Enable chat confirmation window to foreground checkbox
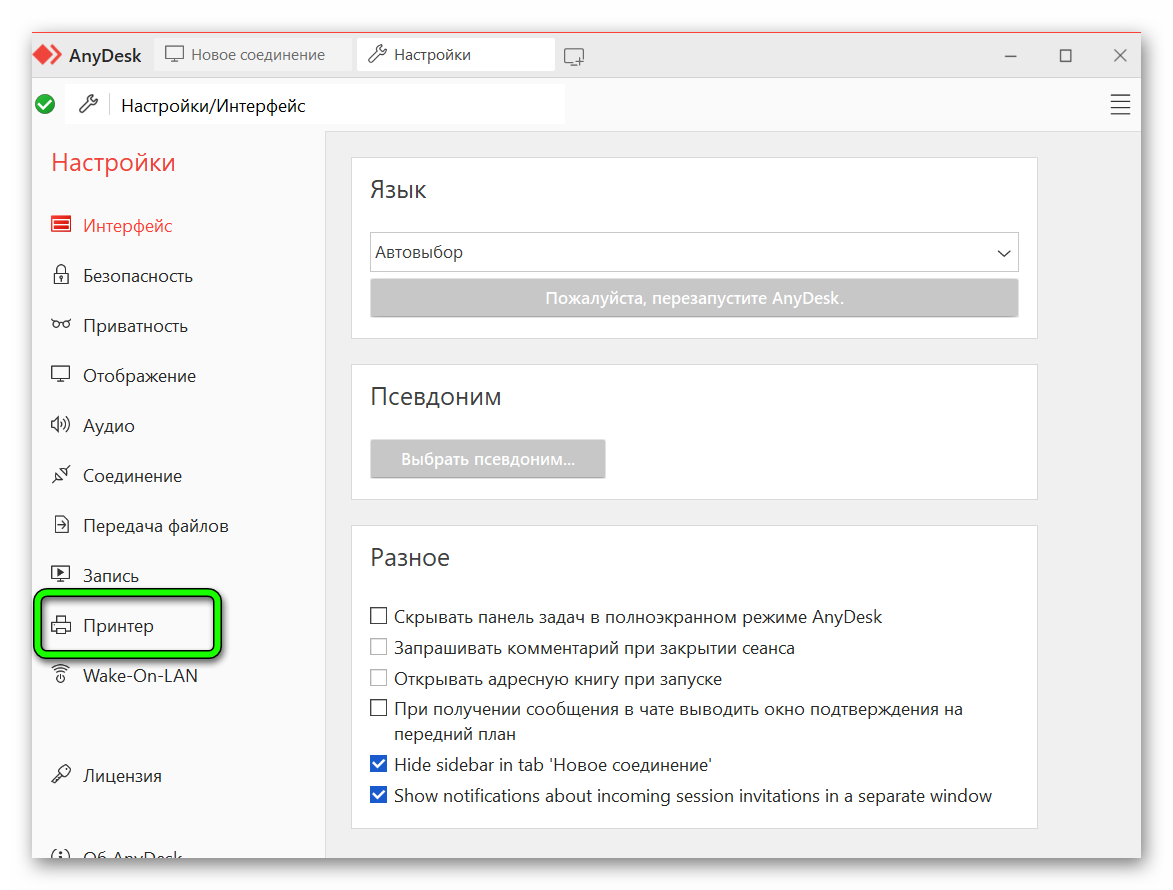 pyautogui.click(x=379, y=708)
